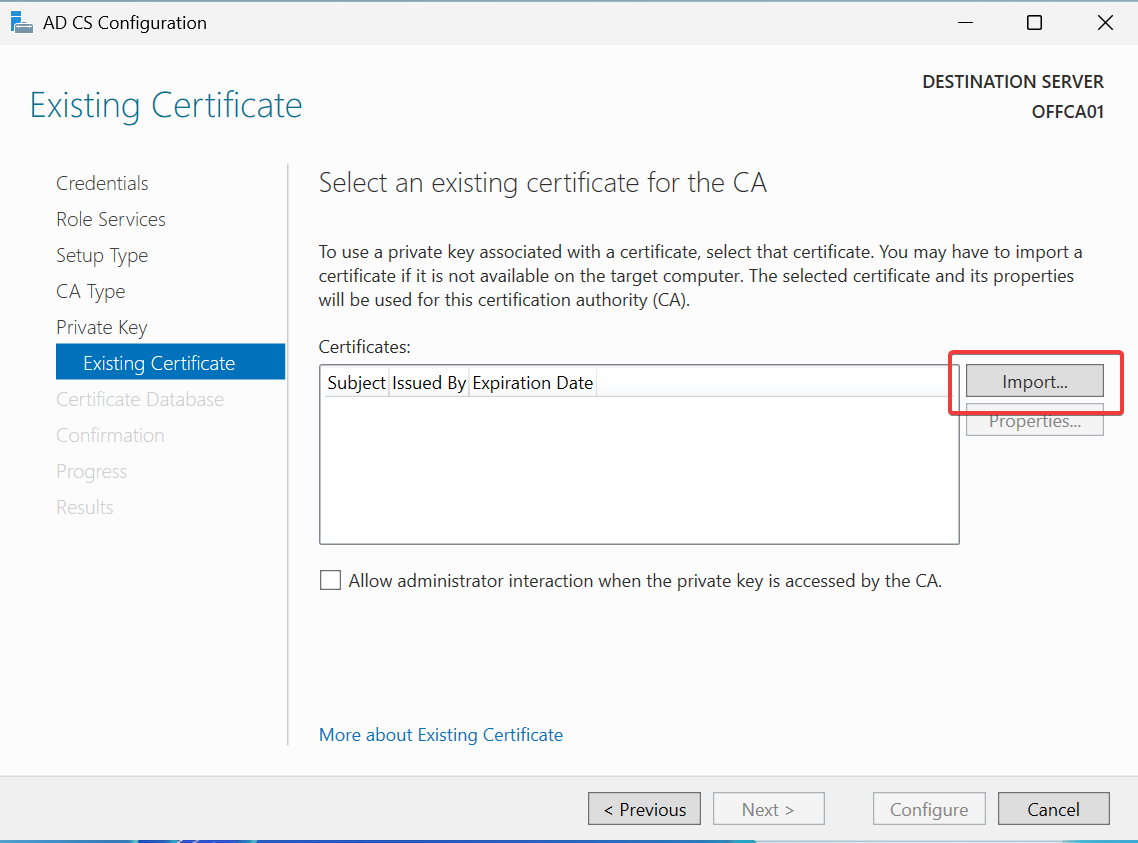The width and height of the screenshot is (1138, 843).
Task: Sort certificates by Subject column
Action: (x=356, y=383)
